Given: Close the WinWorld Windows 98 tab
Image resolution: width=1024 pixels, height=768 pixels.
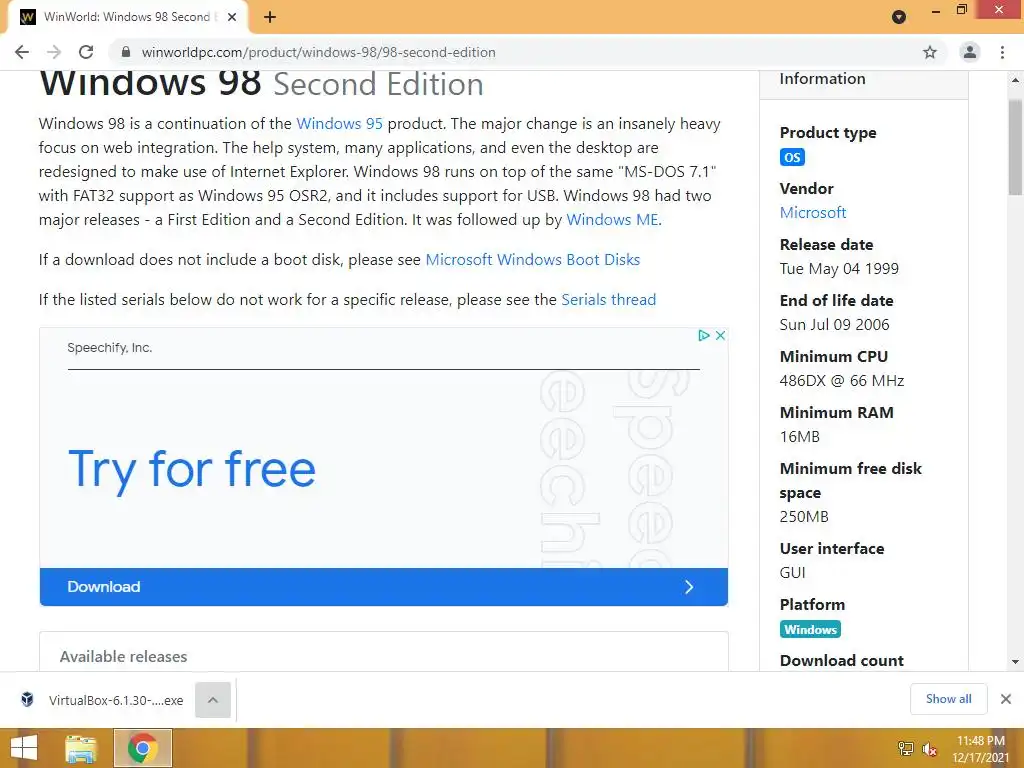Looking at the screenshot, I should click(232, 17).
